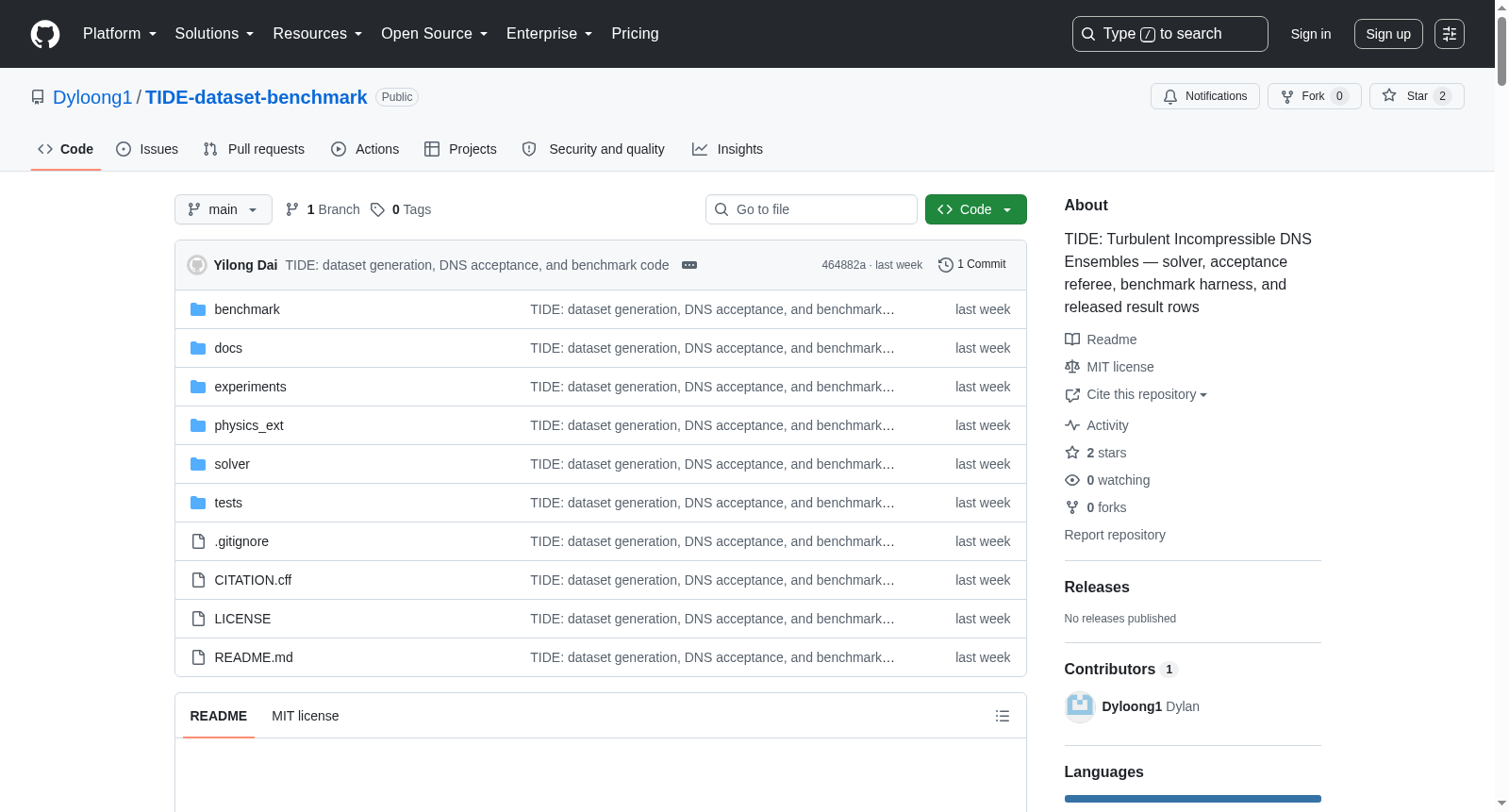The image size is (1509, 812).
Task: Click the experiments folder icon
Action: tap(198, 387)
